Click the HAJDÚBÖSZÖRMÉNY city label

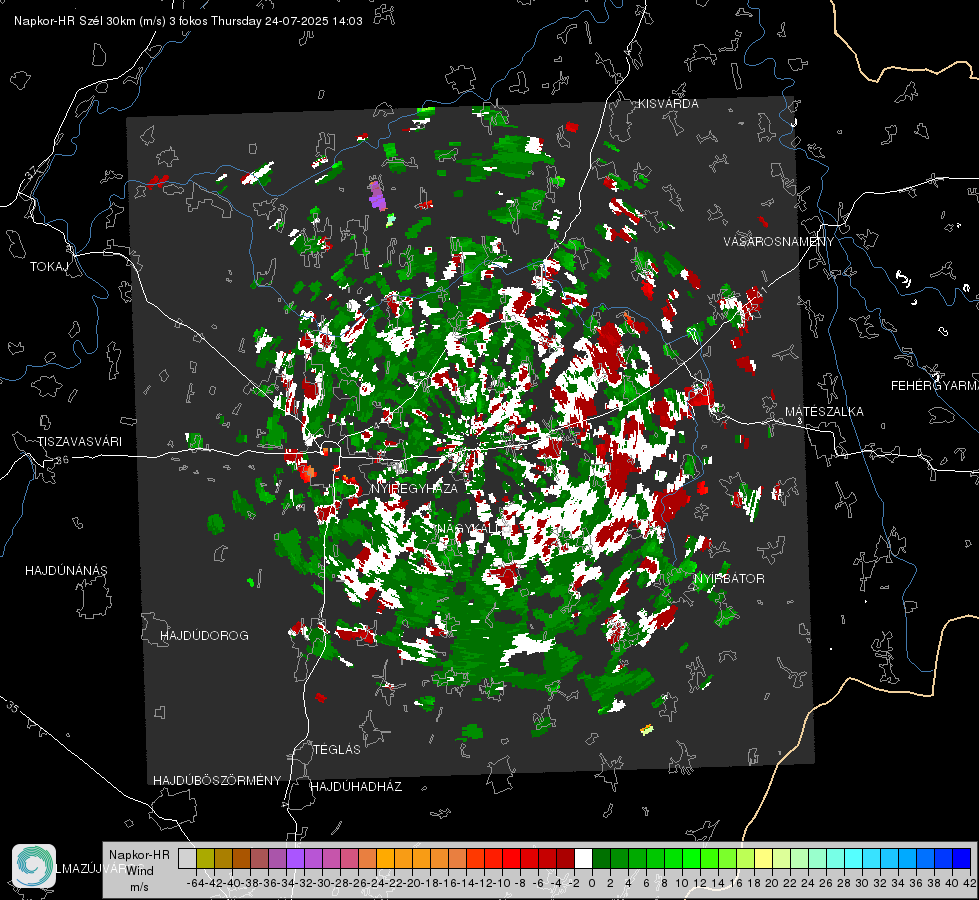point(217,781)
